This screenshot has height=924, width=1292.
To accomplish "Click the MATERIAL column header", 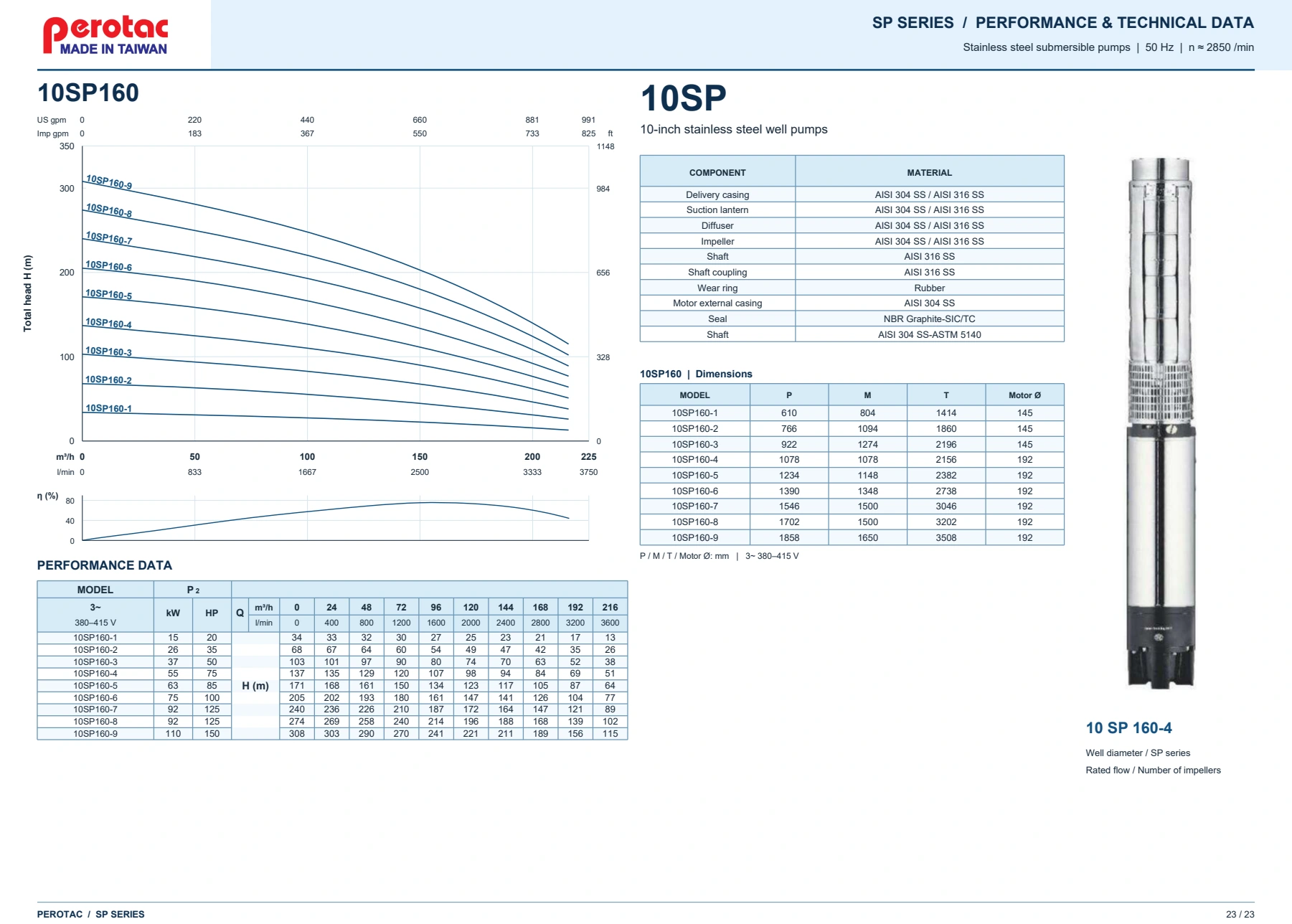I will click(929, 173).
